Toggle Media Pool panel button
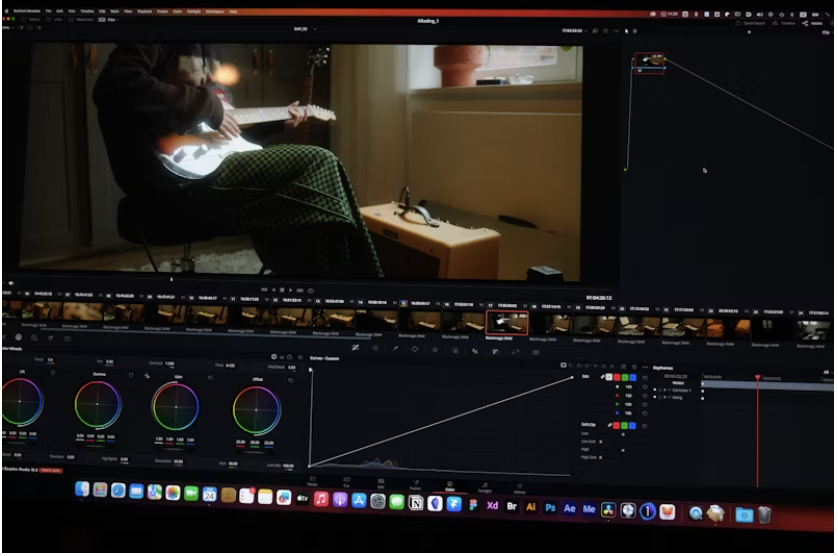 click(81, 19)
